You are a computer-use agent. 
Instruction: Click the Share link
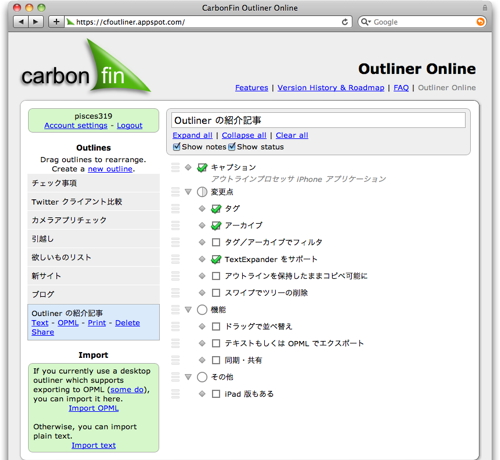tap(43, 332)
